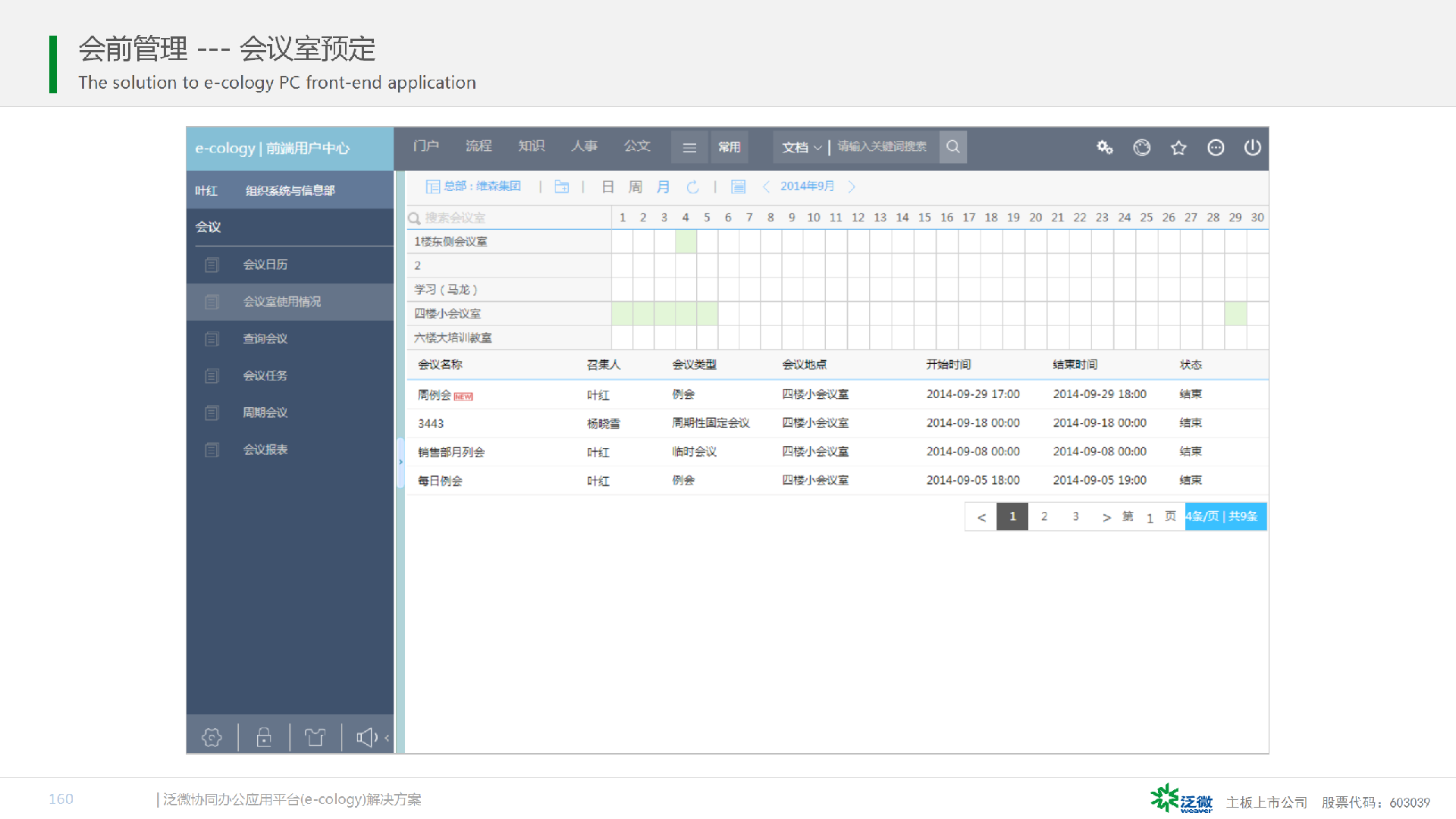Sort by 会议名称 column header
Viewport: 1456px width, 819px height.
point(440,365)
